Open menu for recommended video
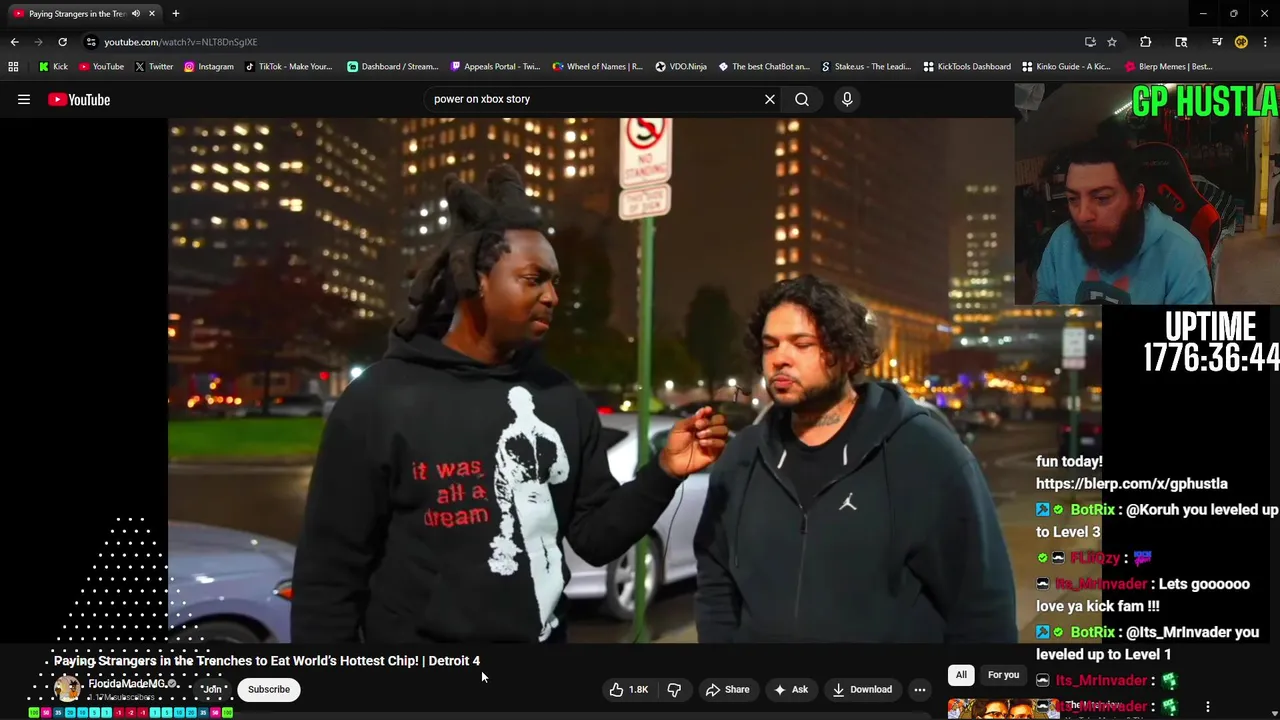The width and height of the screenshot is (1280, 720). (1208, 707)
